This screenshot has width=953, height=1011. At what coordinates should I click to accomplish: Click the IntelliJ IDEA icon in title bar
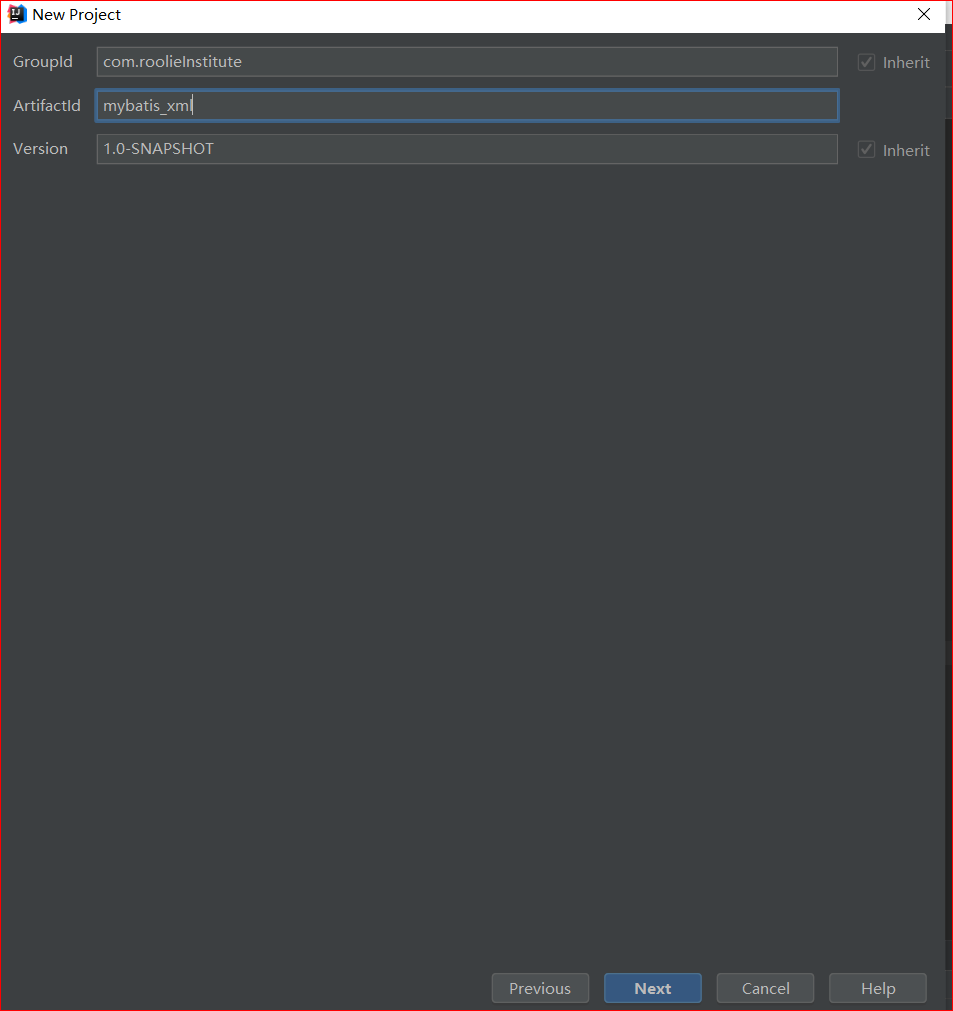point(16,14)
